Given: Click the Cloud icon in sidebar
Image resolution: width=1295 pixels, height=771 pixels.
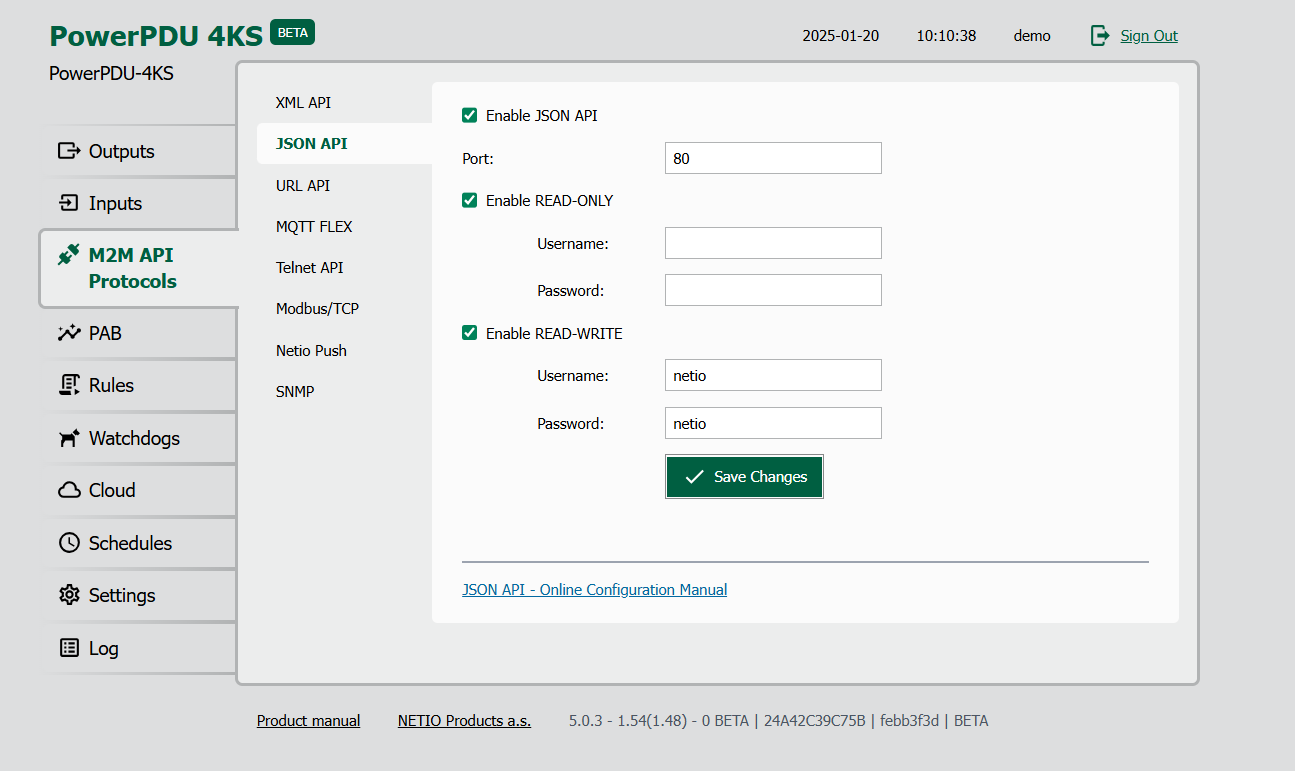Looking at the screenshot, I should (x=69, y=490).
